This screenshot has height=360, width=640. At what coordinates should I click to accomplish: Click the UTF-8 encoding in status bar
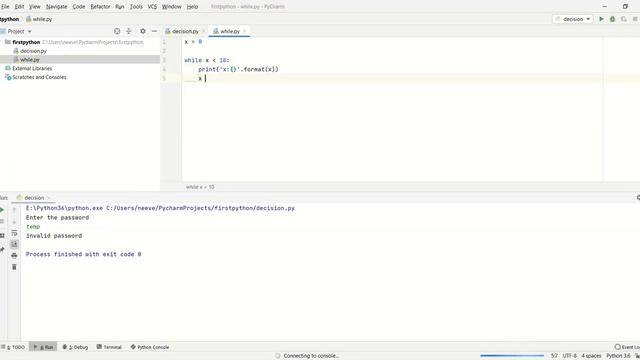point(569,356)
